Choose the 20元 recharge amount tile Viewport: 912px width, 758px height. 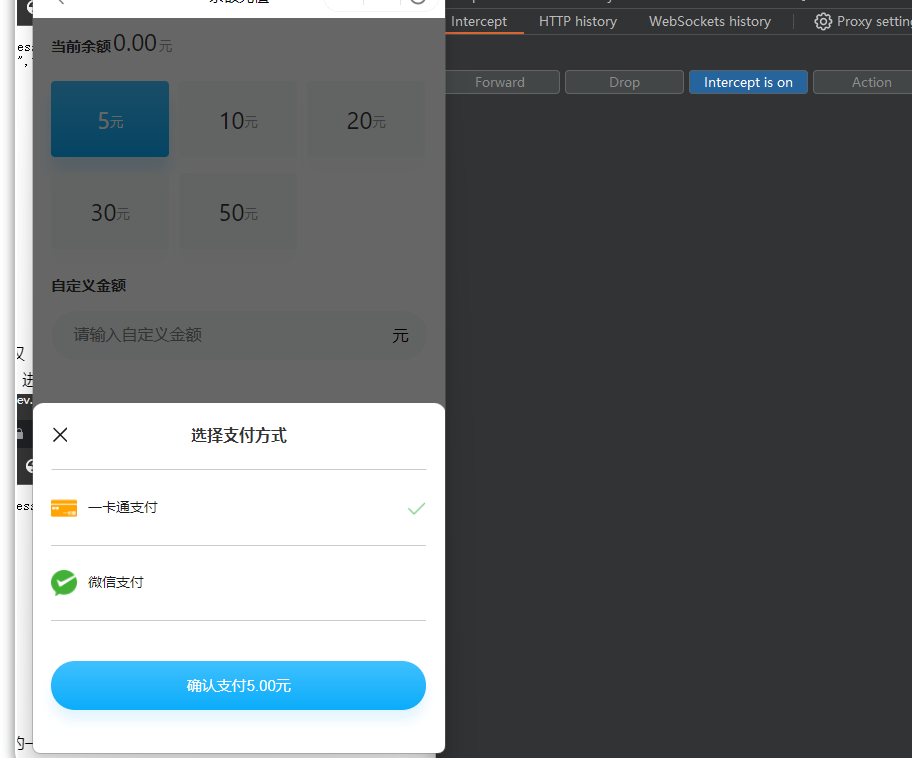pos(365,120)
